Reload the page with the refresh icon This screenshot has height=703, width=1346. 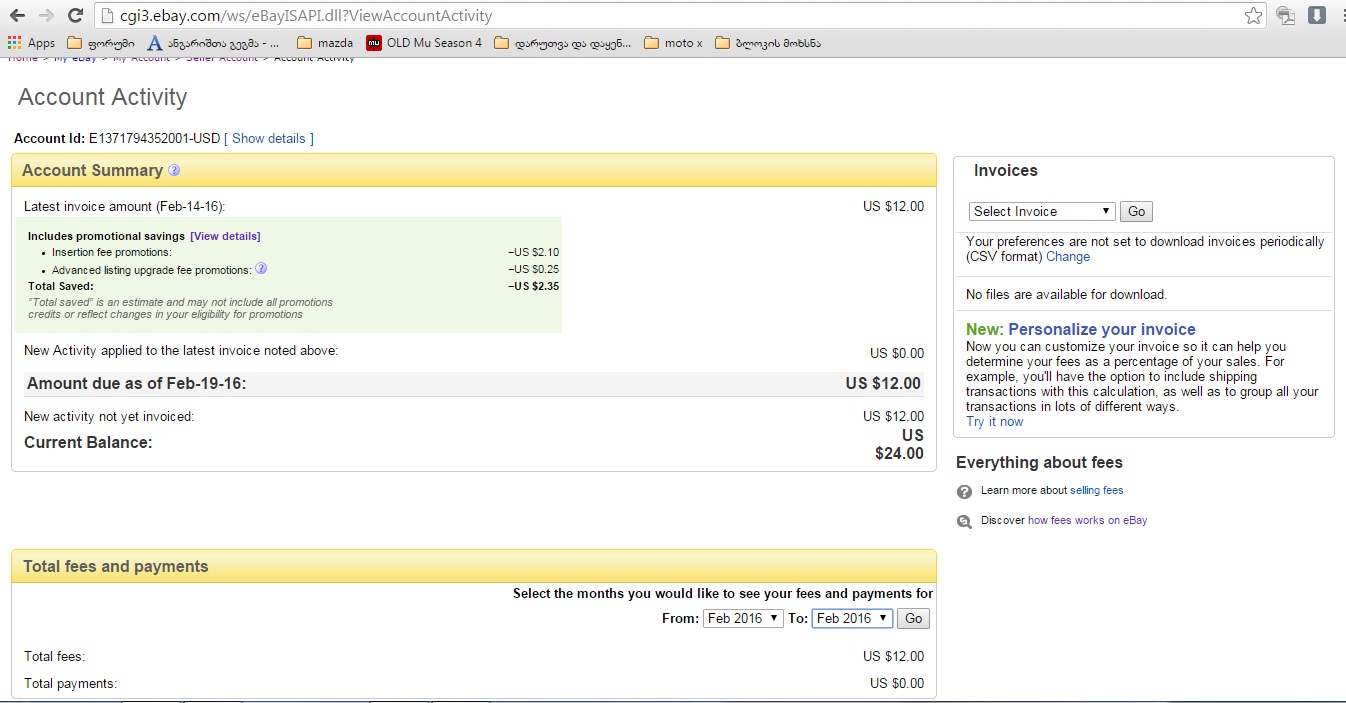(x=75, y=16)
